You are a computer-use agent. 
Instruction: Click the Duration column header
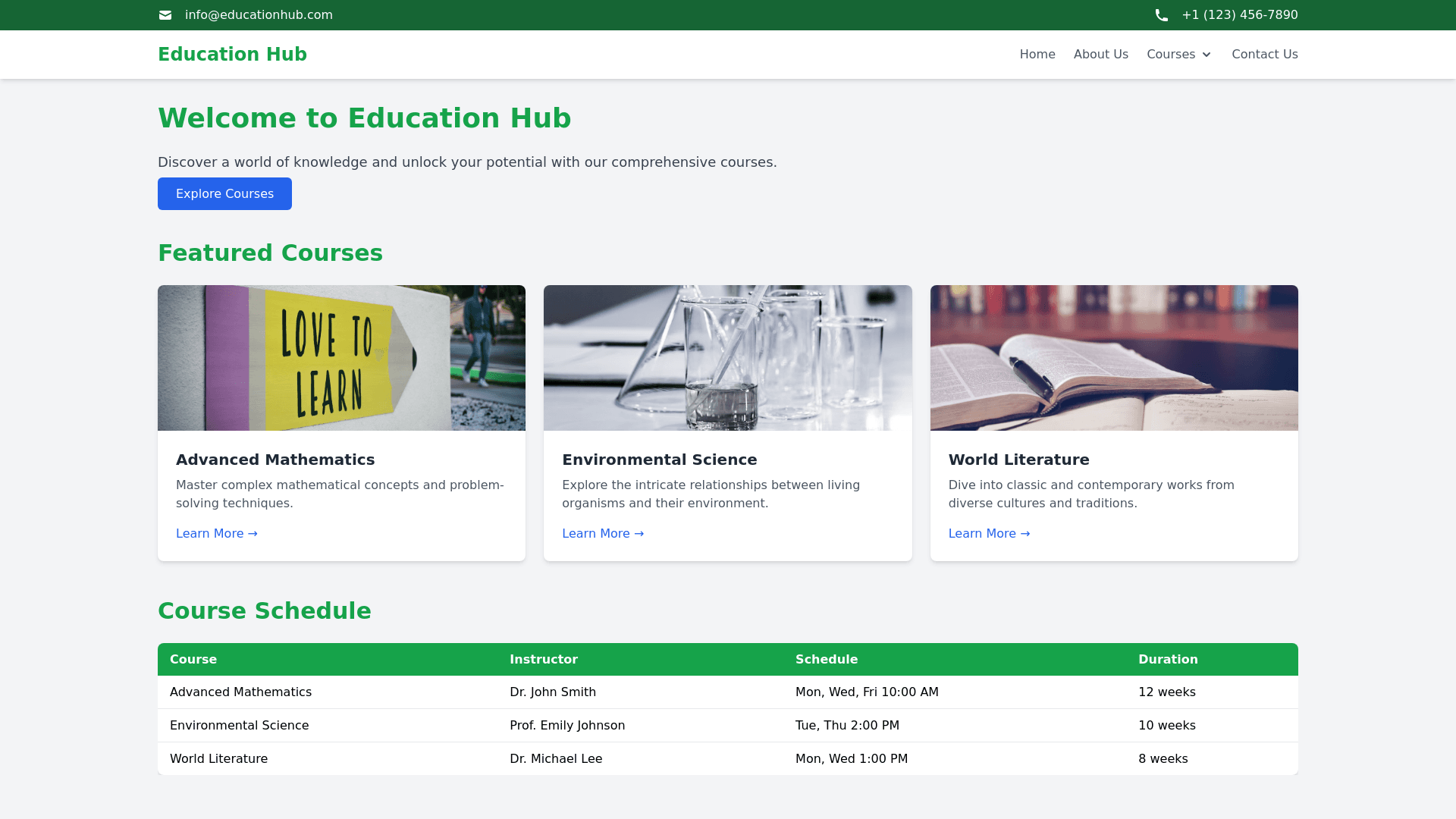click(x=1168, y=660)
